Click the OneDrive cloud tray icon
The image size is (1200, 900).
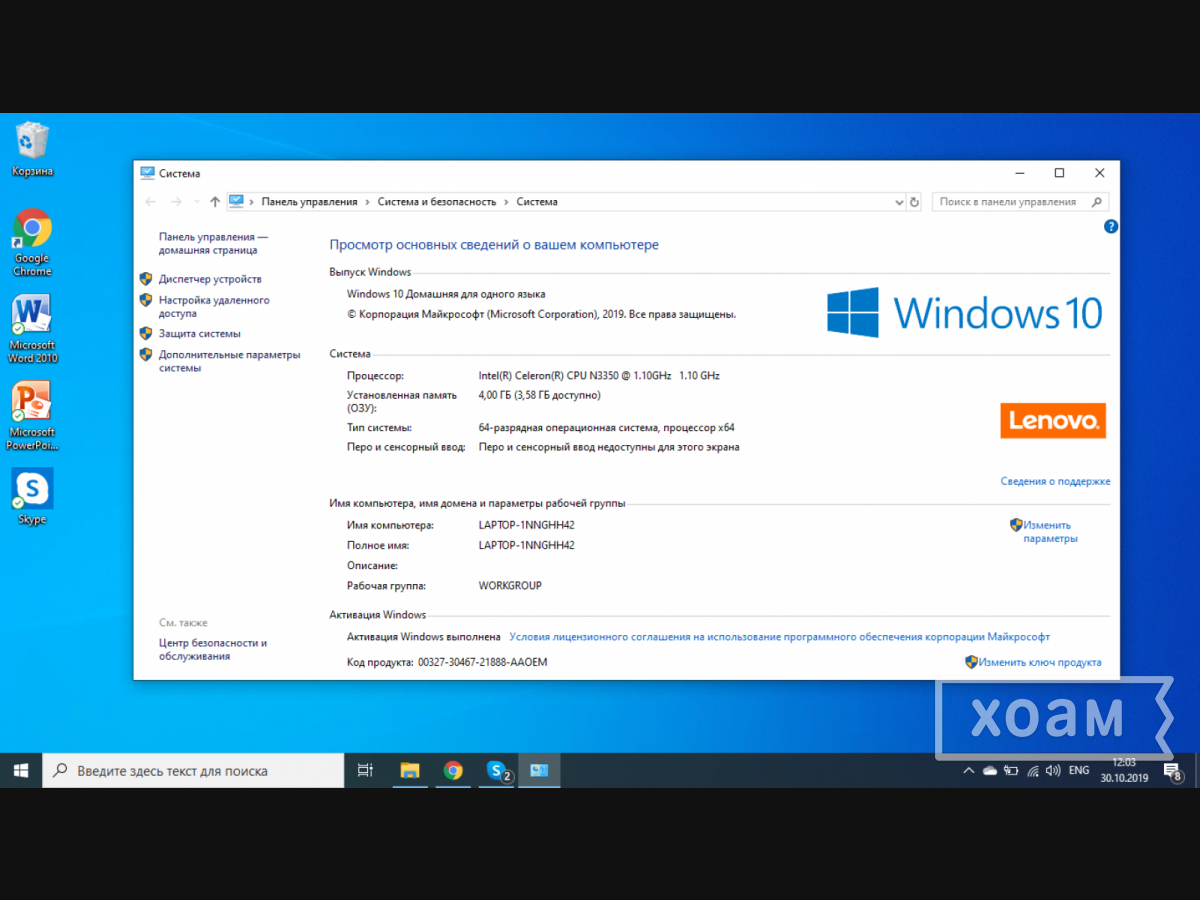click(x=990, y=771)
